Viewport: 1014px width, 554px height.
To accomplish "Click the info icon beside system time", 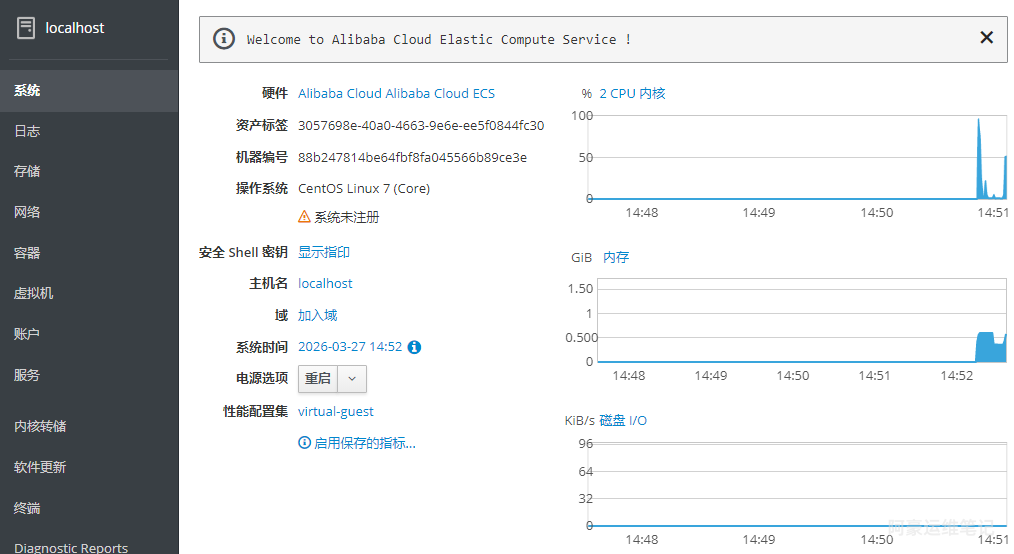I will point(415,347).
